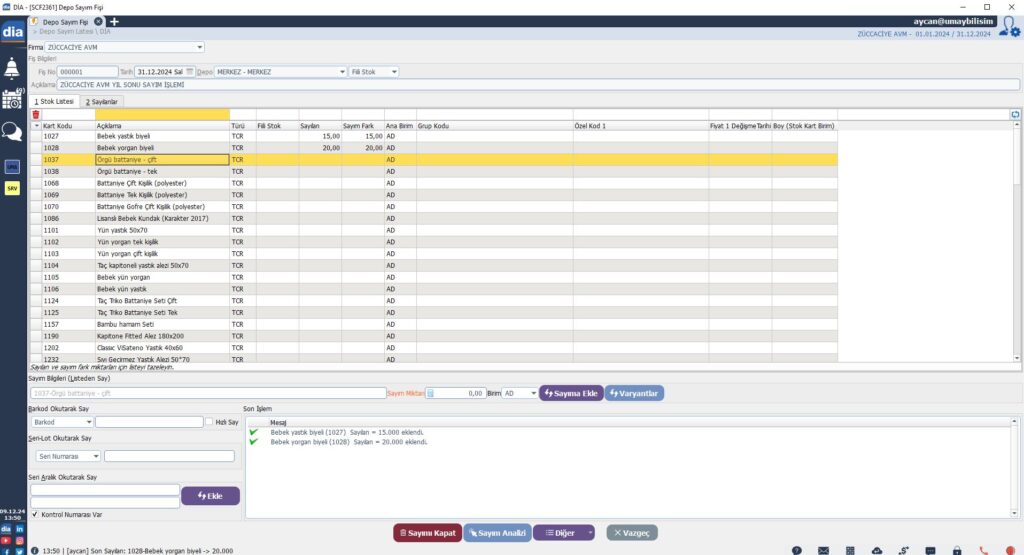The height and width of the screenshot is (555, 1024).
Task: Open Instagram icon in sidebar
Action: click(20, 541)
